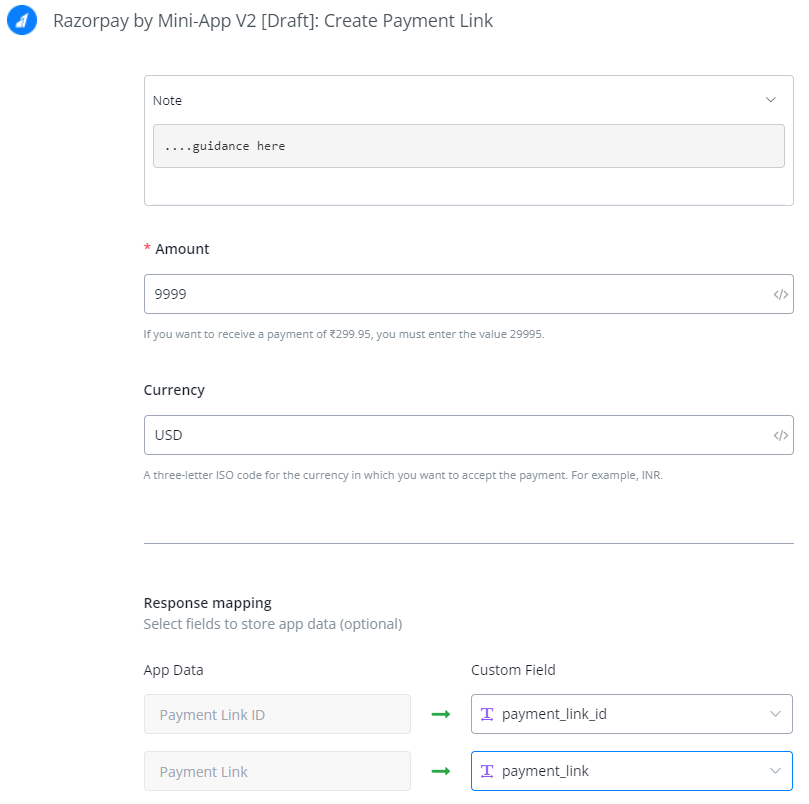Click the Razorpay app logo icon

[x=22, y=21]
